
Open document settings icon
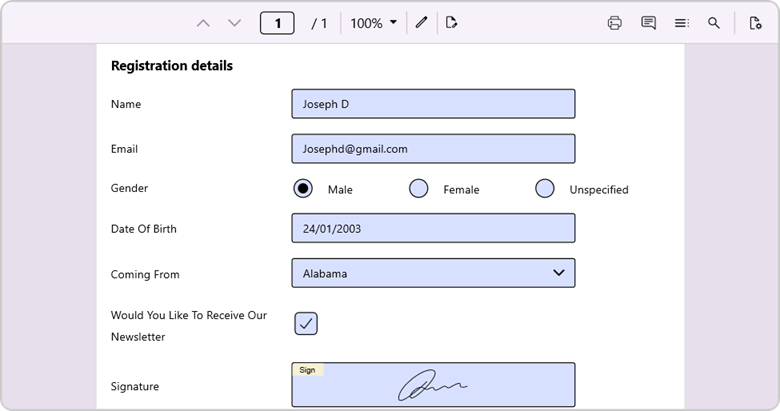click(x=755, y=23)
